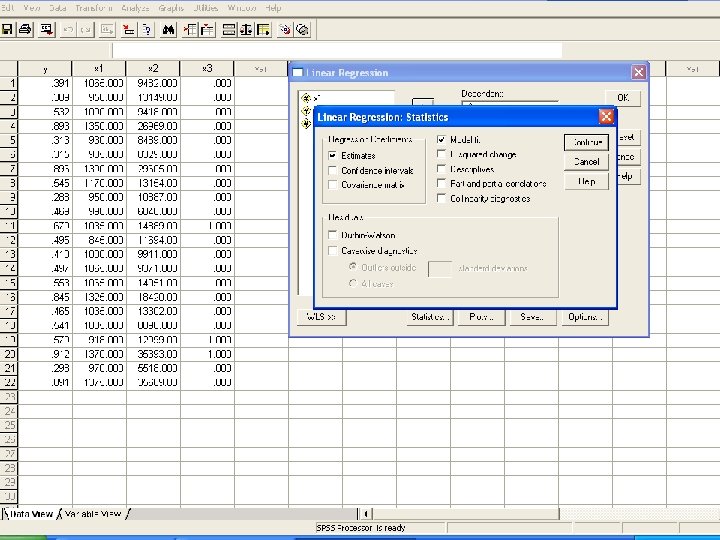Open the Analyze menu
The image size is (720, 540).
[134, 7]
